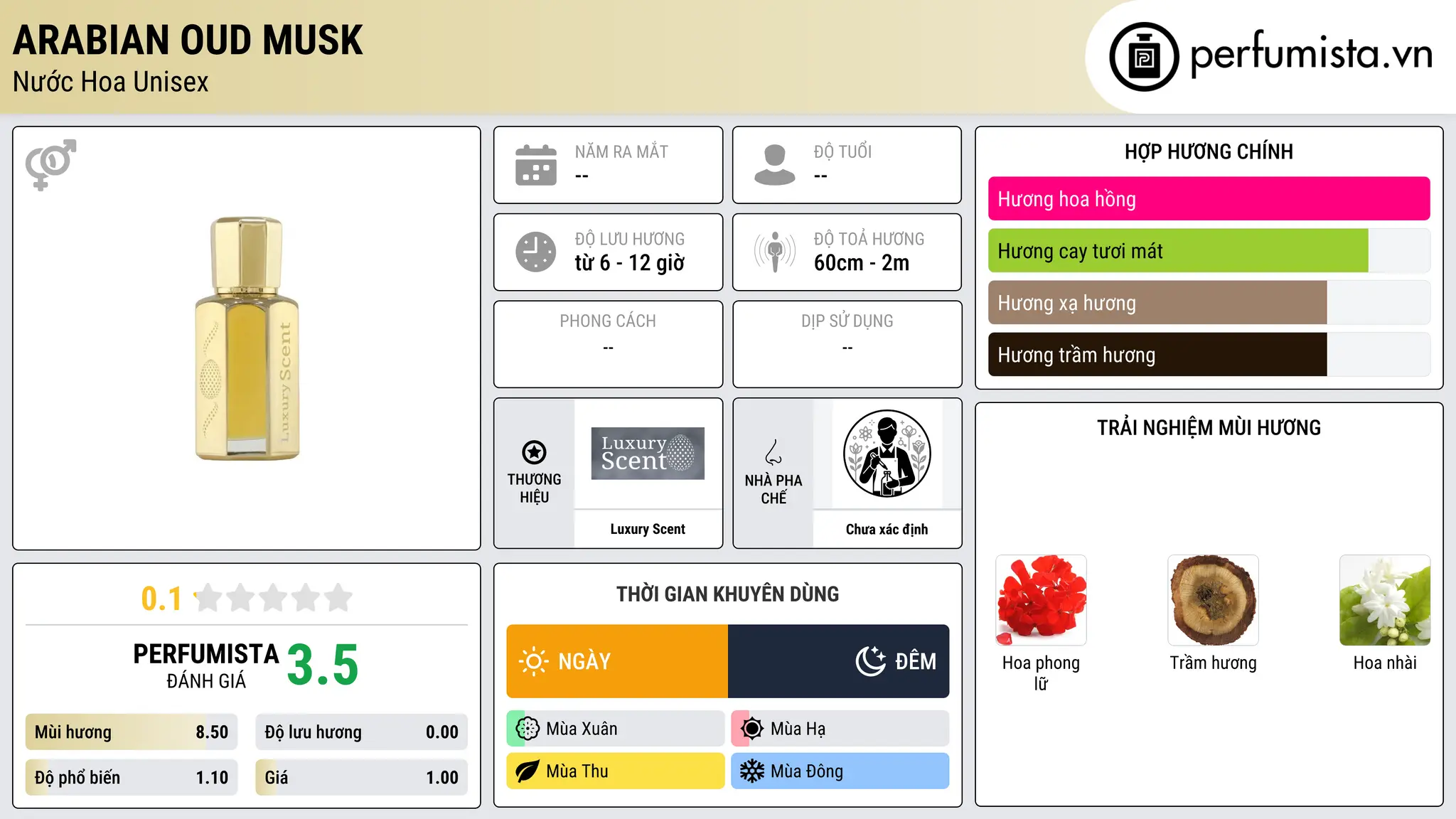
Task: Click the TRẢI NGHIỆM MÙI HƯƠNG heading
Action: (x=1209, y=427)
